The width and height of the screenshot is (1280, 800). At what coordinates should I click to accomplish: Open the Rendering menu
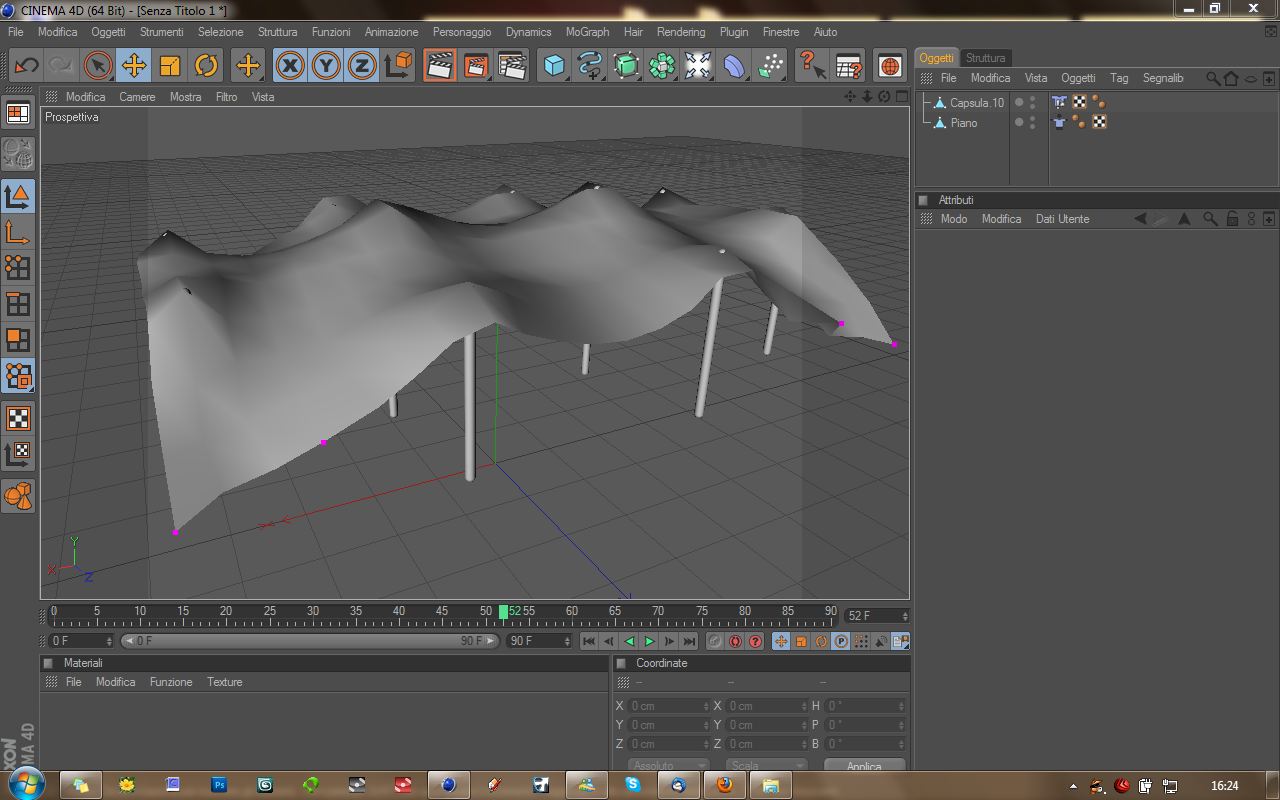pyautogui.click(x=680, y=32)
